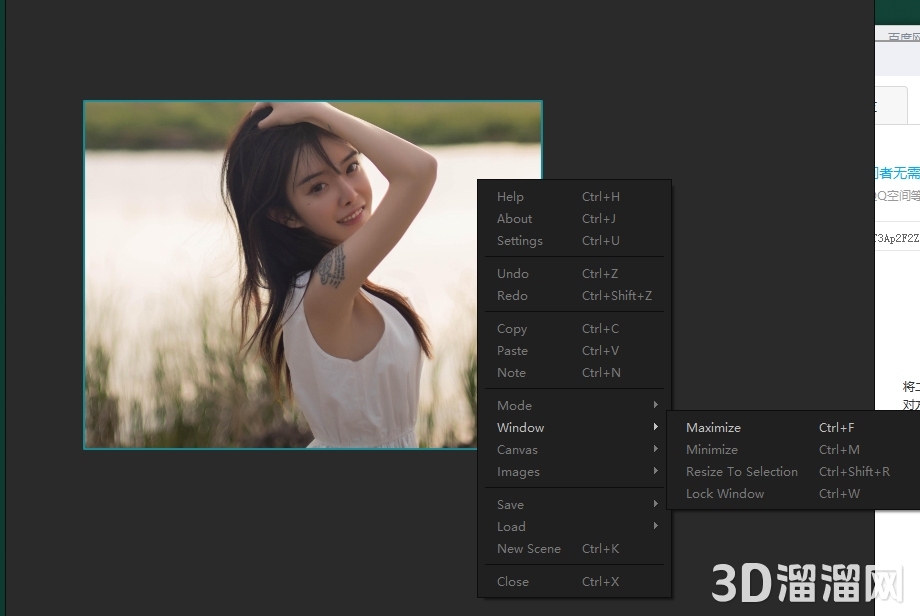Expand the Images submenu
The width and height of the screenshot is (920, 616).
point(518,471)
